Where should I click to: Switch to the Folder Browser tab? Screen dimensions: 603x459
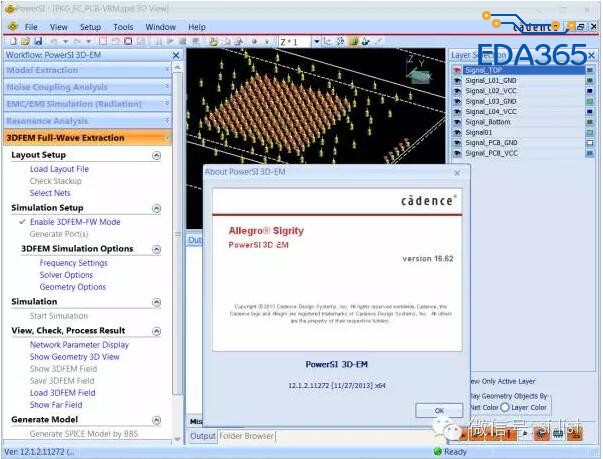click(x=246, y=436)
